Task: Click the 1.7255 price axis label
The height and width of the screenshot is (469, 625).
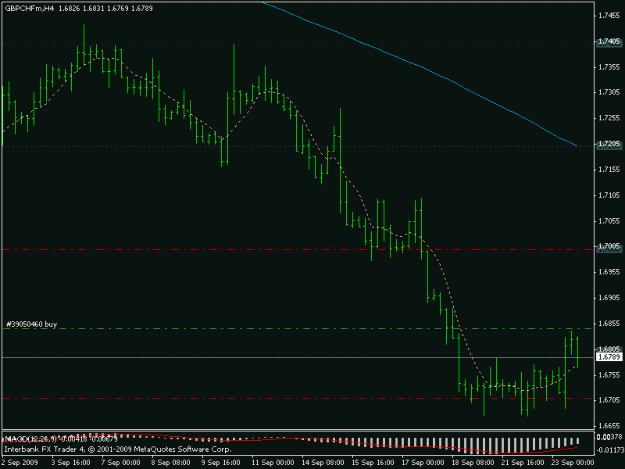Action: [x=609, y=118]
